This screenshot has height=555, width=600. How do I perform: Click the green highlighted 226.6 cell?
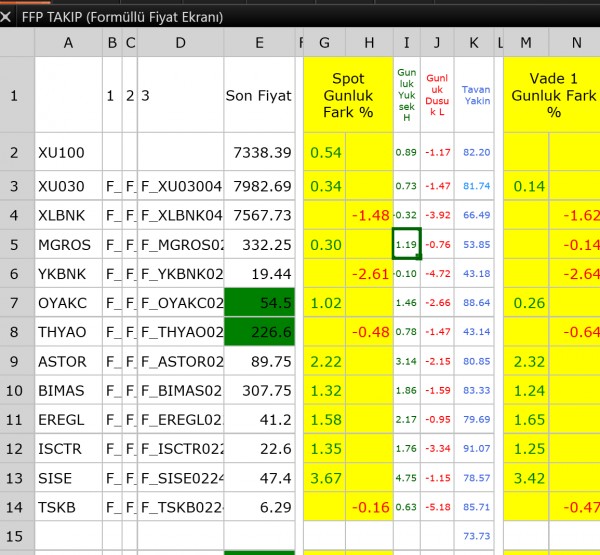tap(259, 332)
